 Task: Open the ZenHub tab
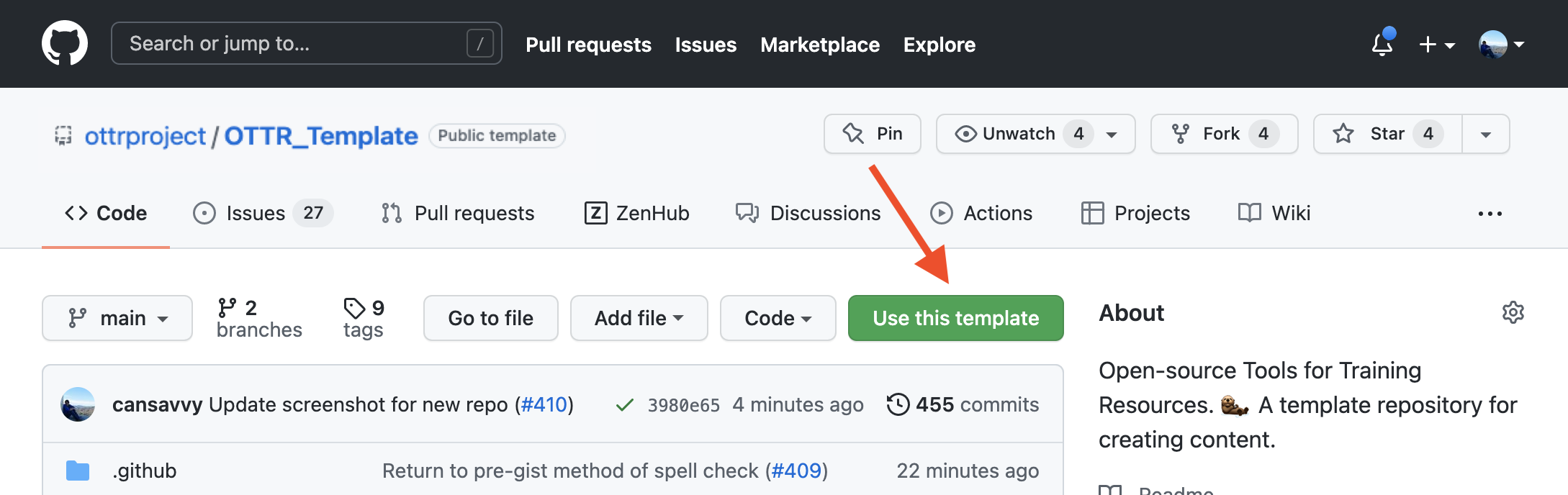click(636, 213)
